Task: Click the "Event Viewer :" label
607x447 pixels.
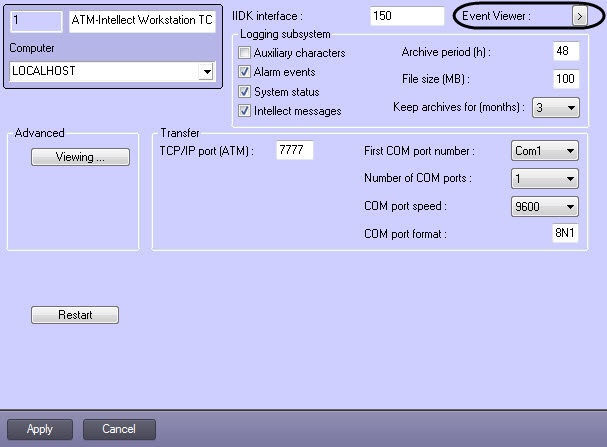Action: click(x=496, y=16)
